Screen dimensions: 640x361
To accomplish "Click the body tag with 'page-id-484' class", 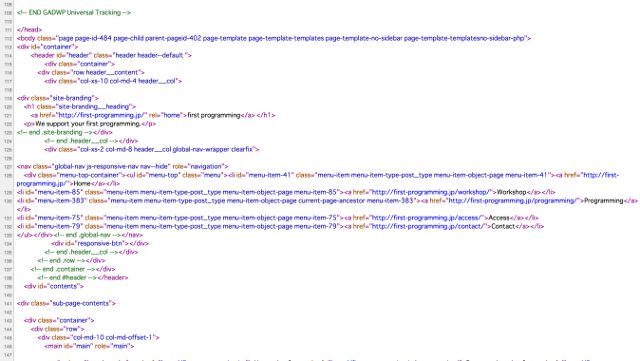I will point(274,38).
